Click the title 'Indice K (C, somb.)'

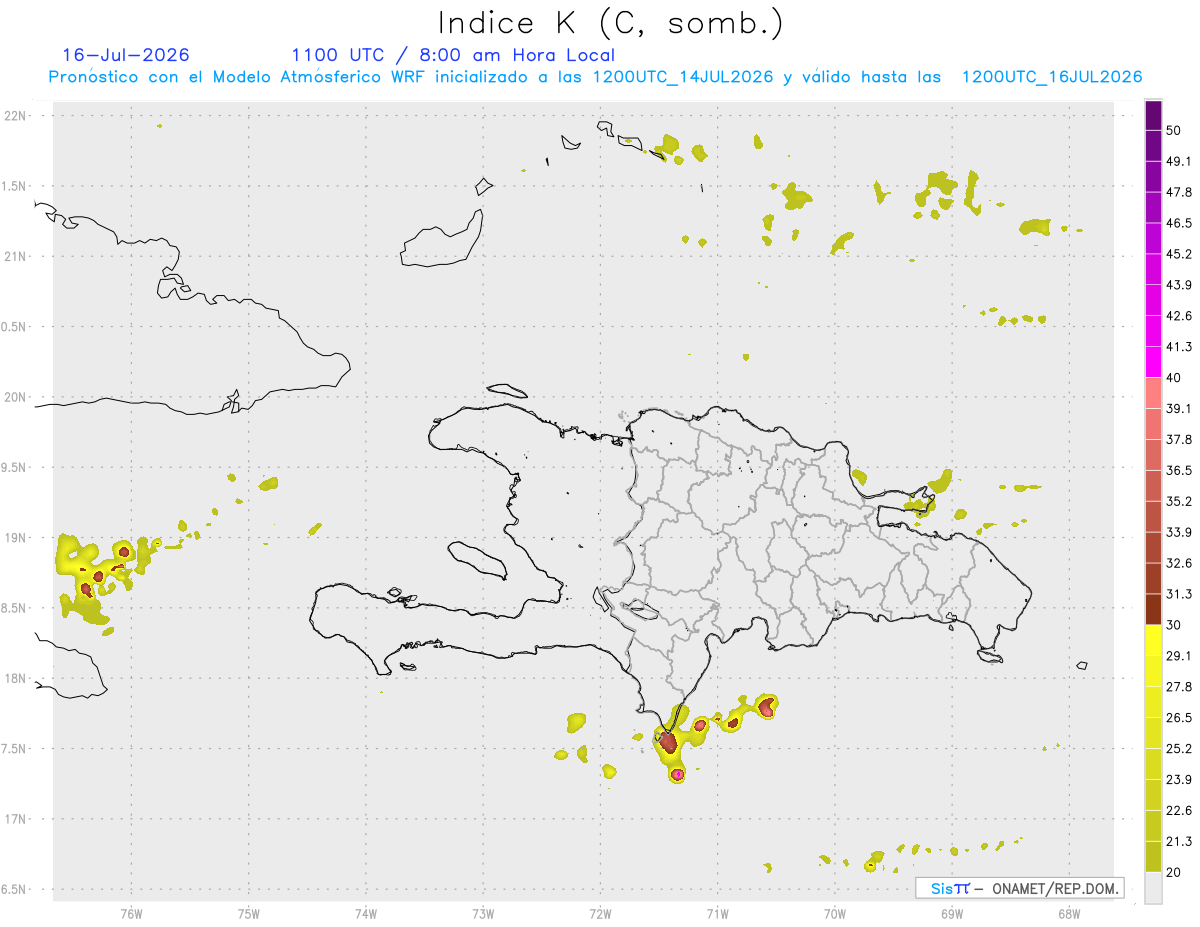[x=611, y=23]
